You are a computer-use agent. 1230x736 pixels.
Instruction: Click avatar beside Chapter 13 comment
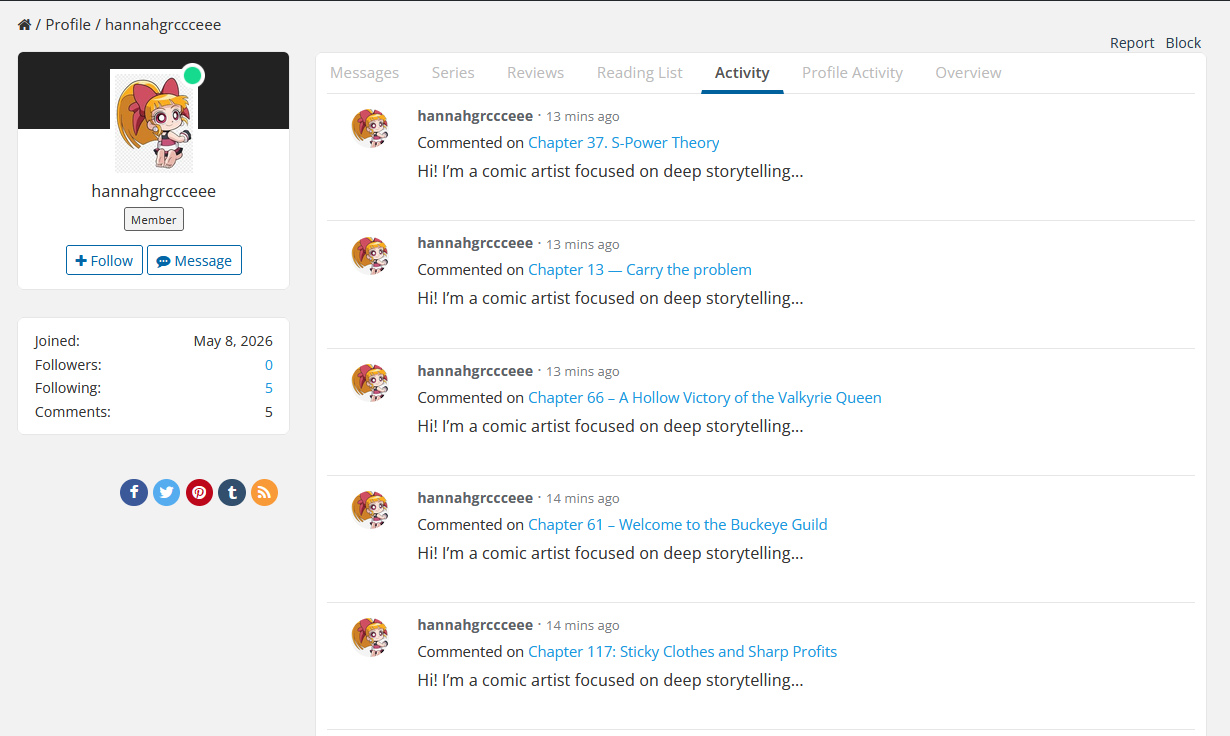coord(370,255)
